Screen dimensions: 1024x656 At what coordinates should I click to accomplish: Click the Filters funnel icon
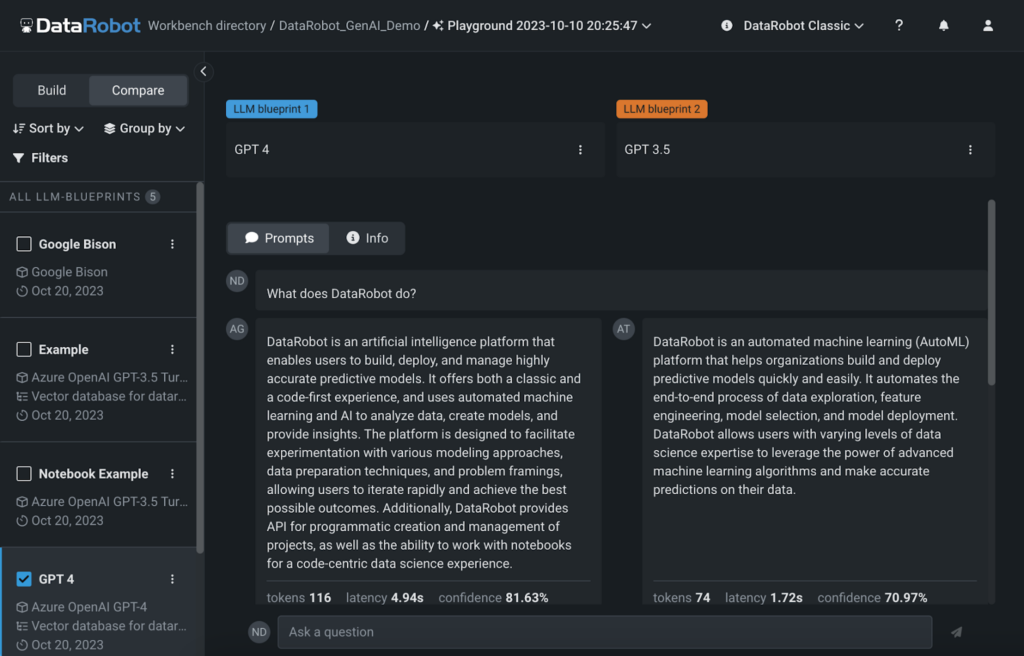tap(18, 157)
